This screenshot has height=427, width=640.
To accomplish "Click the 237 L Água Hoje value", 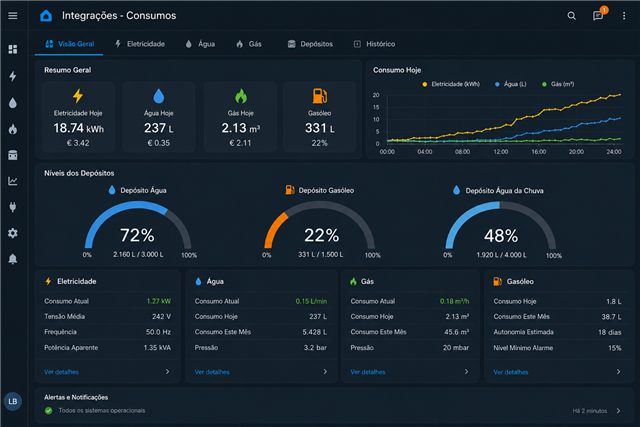I will coord(158,129).
